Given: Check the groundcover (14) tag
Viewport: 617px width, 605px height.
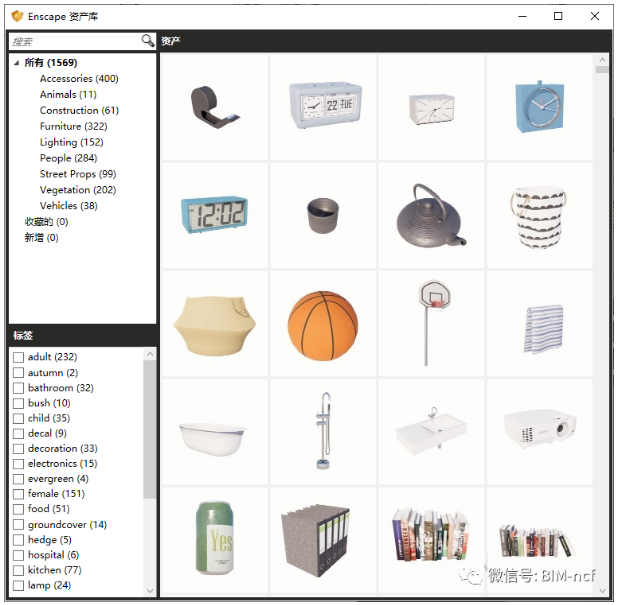Looking at the screenshot, I should (x=18, y=525).
